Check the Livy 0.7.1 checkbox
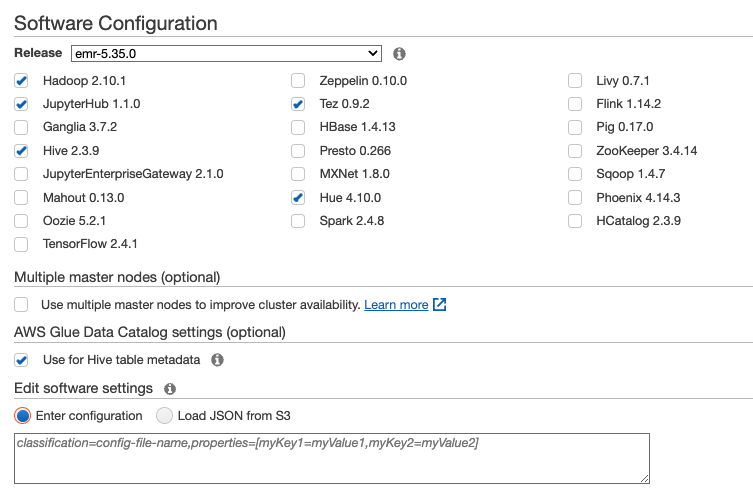 point(575,81)
